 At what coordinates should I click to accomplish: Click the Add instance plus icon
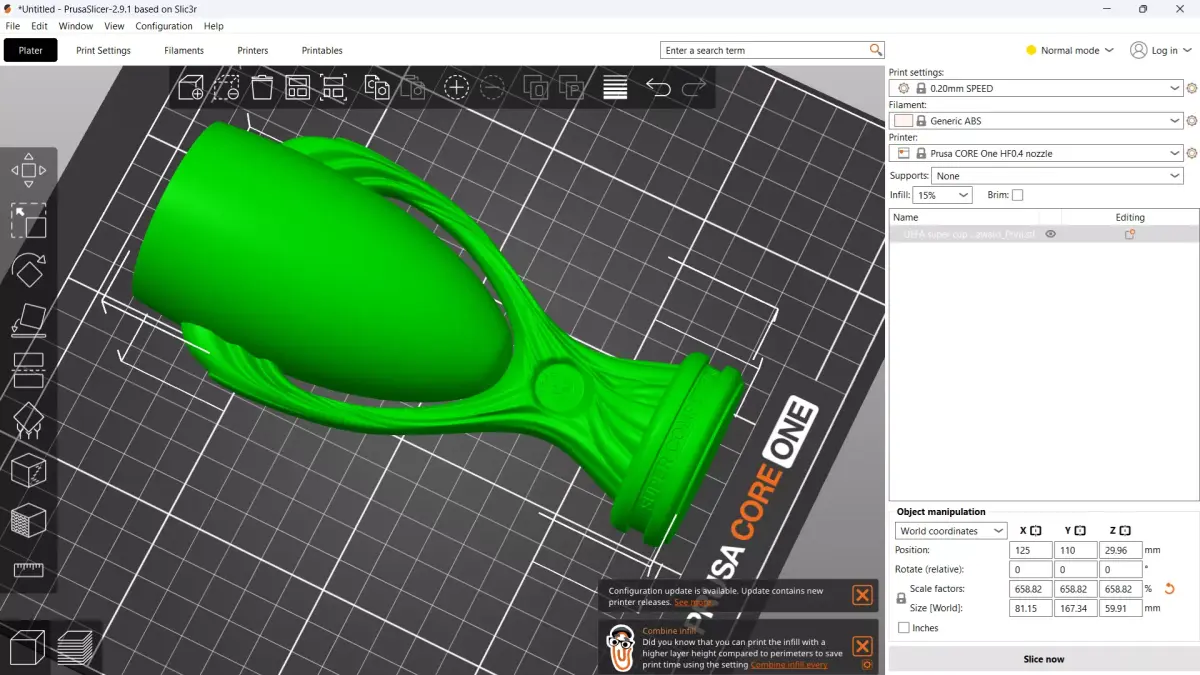pyautogui.click(x=456, y=87)
